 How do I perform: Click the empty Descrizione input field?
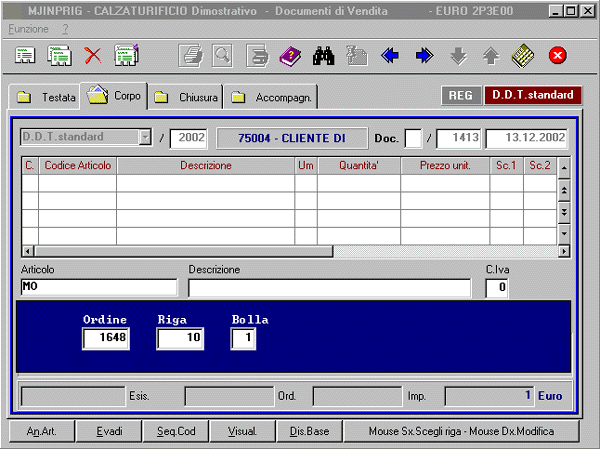[329, 287]
